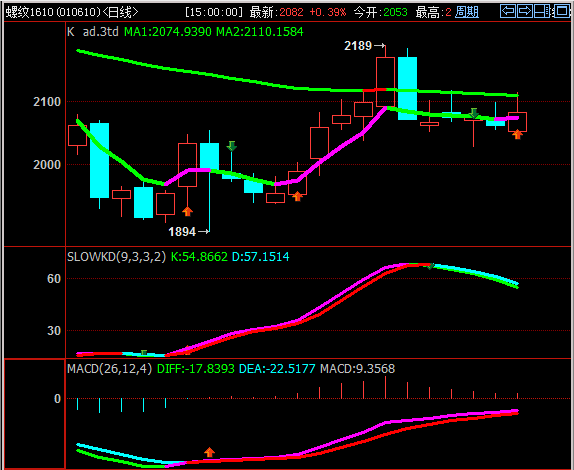Click the single-window maximize pane icon
574x470 pixels.
pos(562,11)
